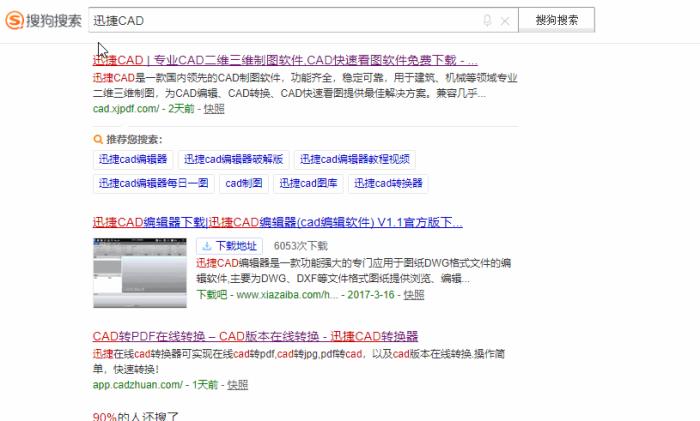Open 快照 snapshot of cad.xjpdf.com result
Screen dimensions: 700x421
[x=214, y=109]
